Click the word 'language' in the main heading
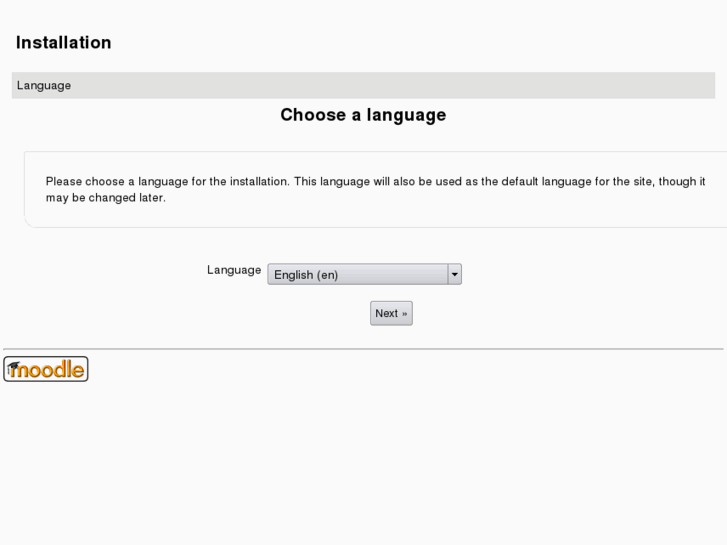 click(404, 115)
